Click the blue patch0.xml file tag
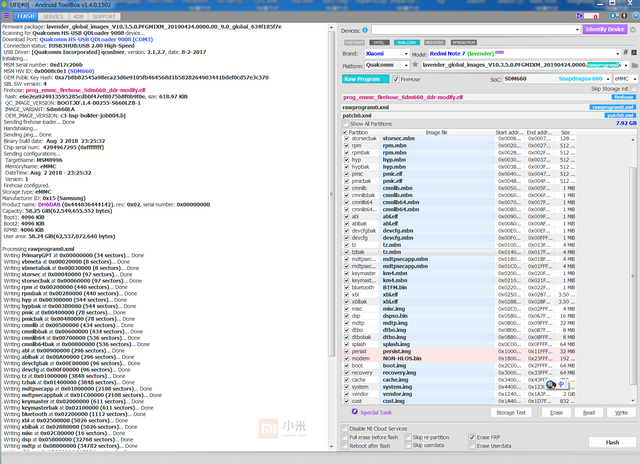This screenshot has height=464, width=640. point(620,115)
